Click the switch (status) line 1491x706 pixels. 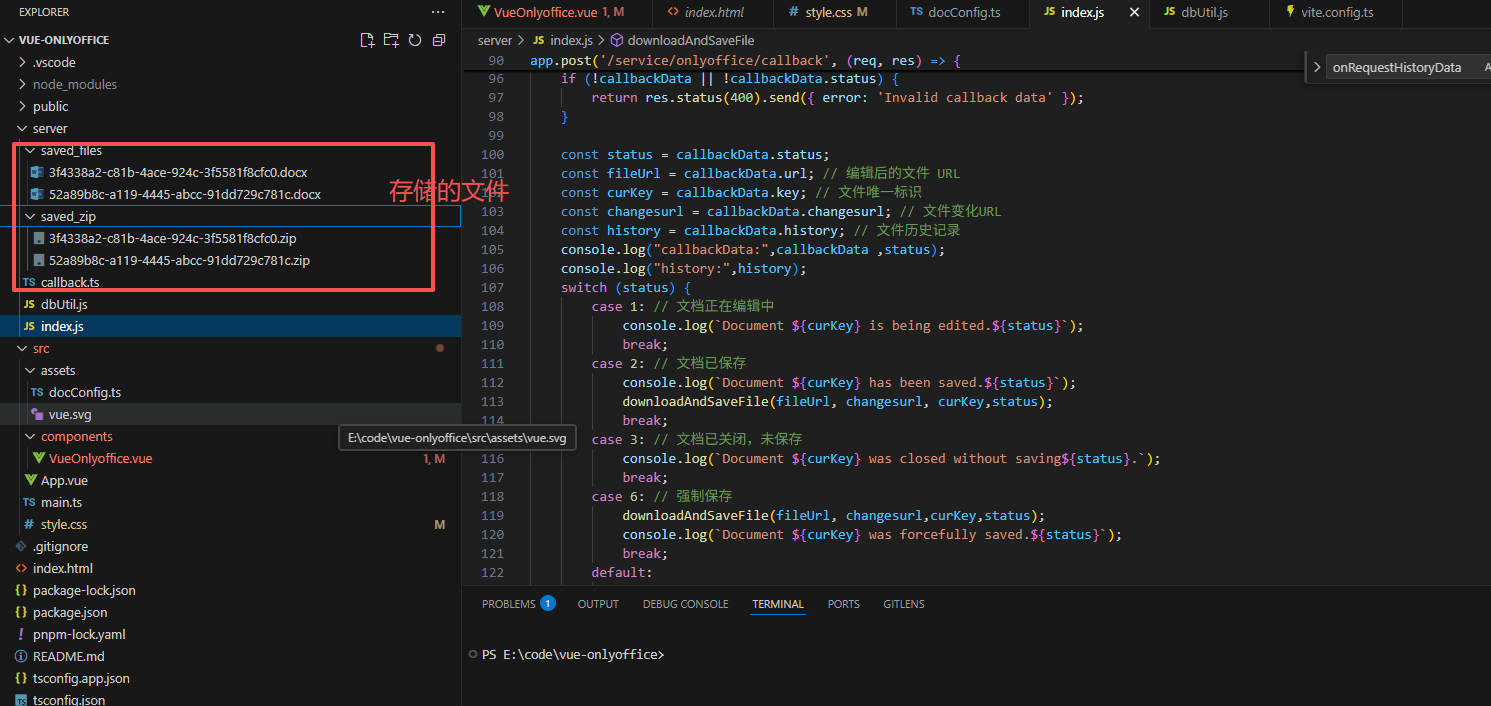click(x=626, y=287)
